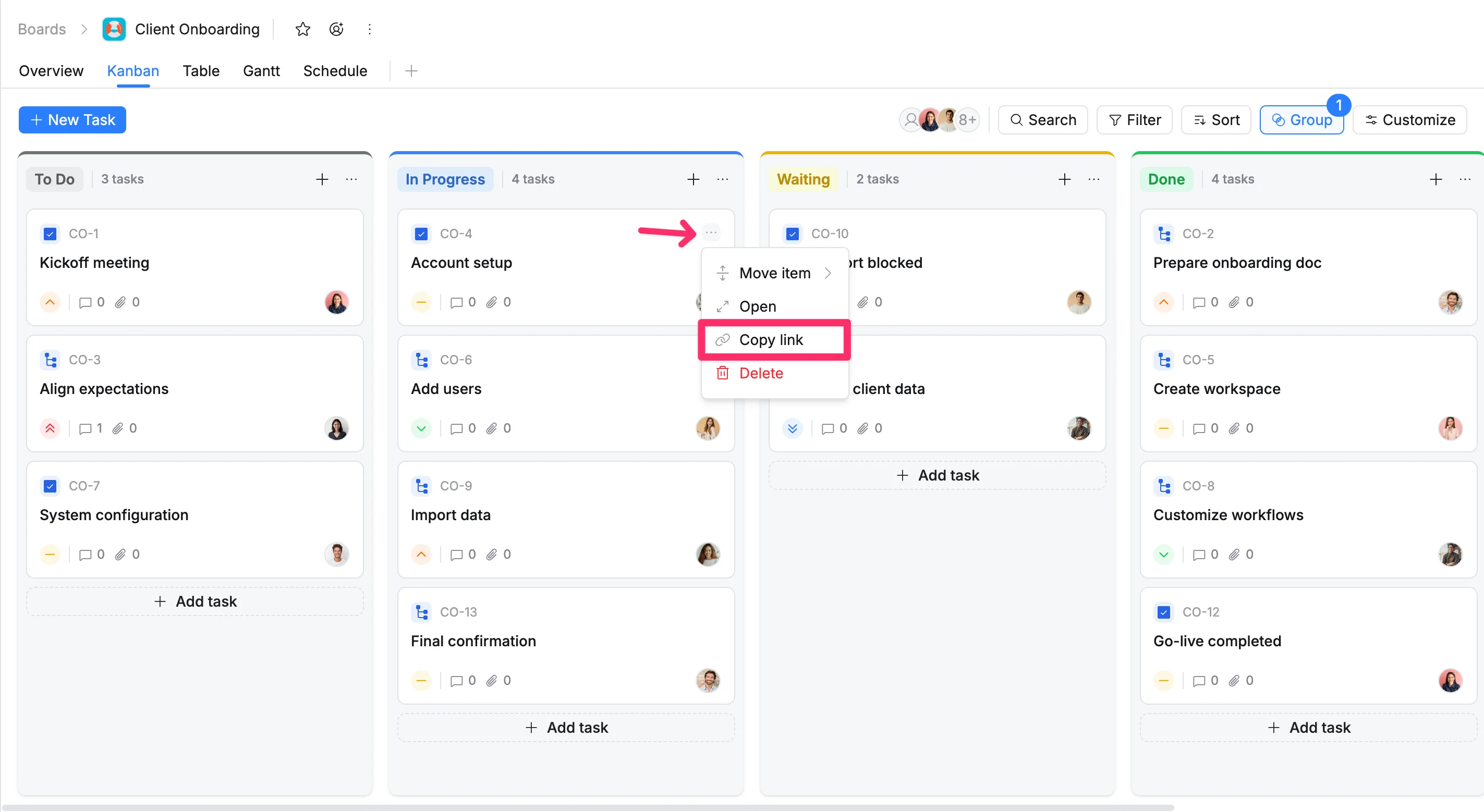This screenshot has height=812, width=1484.
Task: Click the Client Onboarding board title
Action: coord(197,29)
